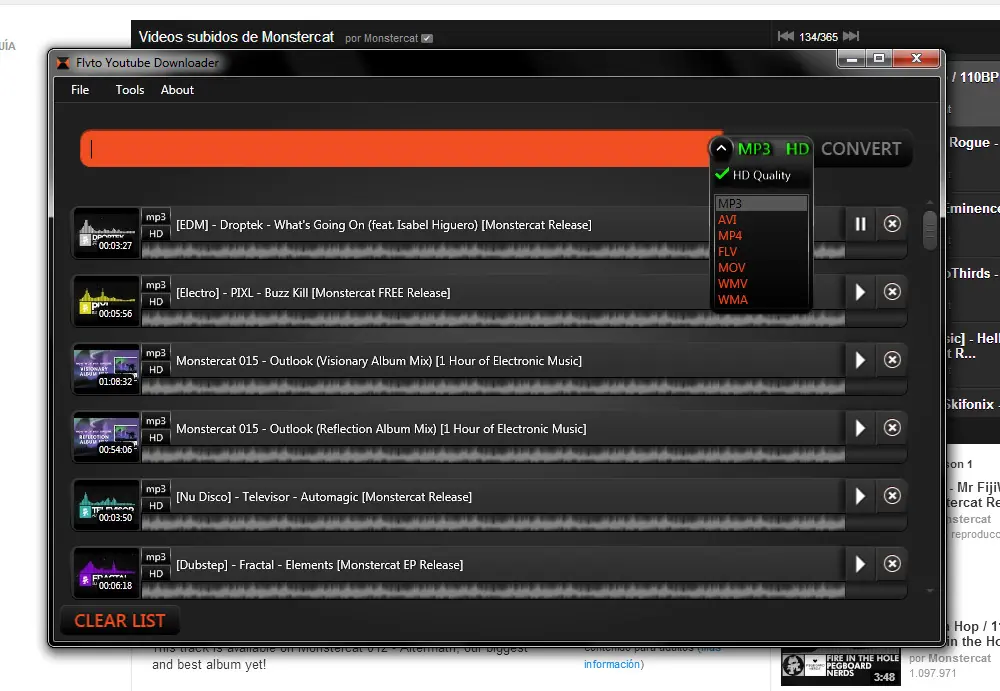Click Flvto app icon in title bar

(62, 63)
